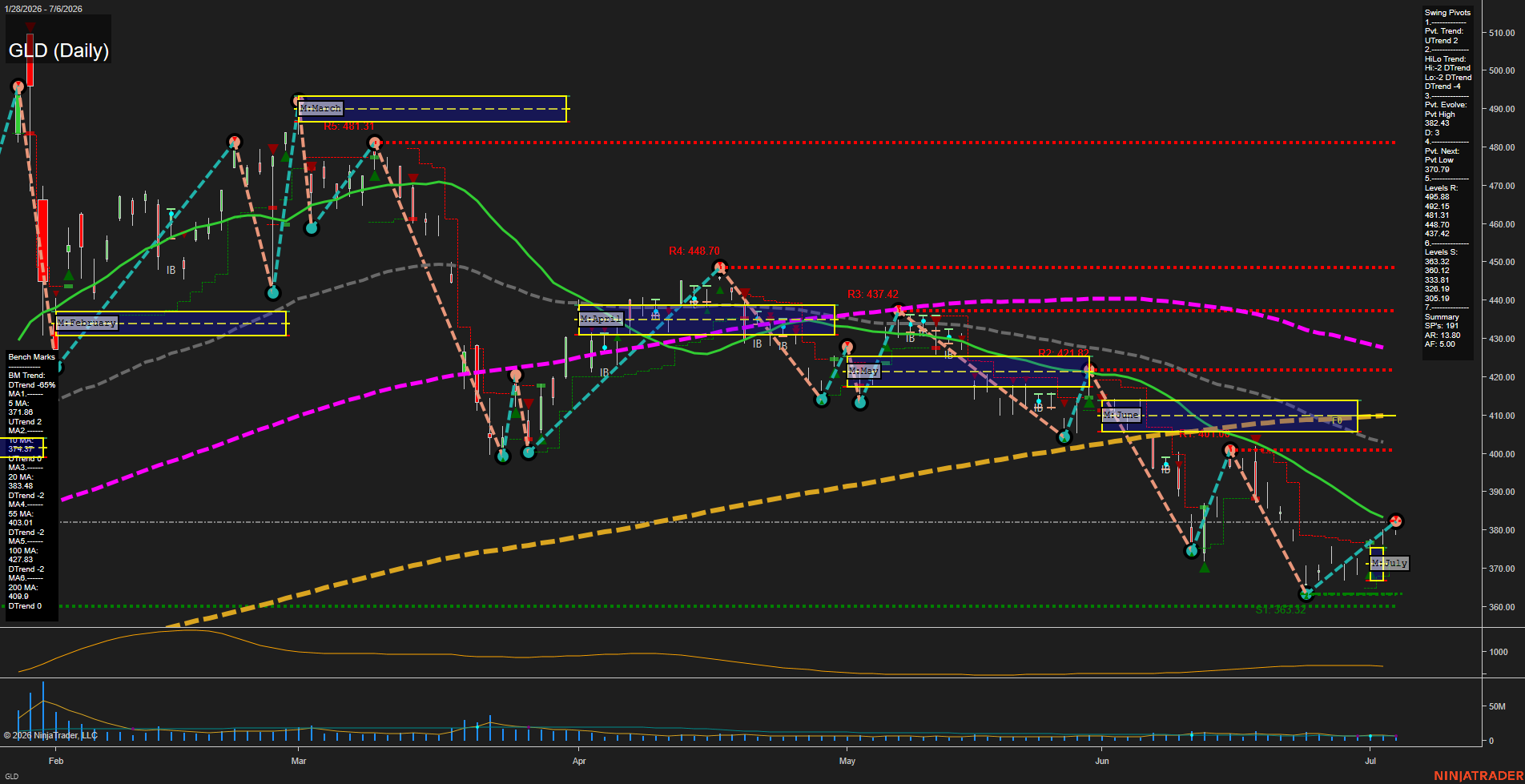Click the M:February monthly range label

pos(87,323)
